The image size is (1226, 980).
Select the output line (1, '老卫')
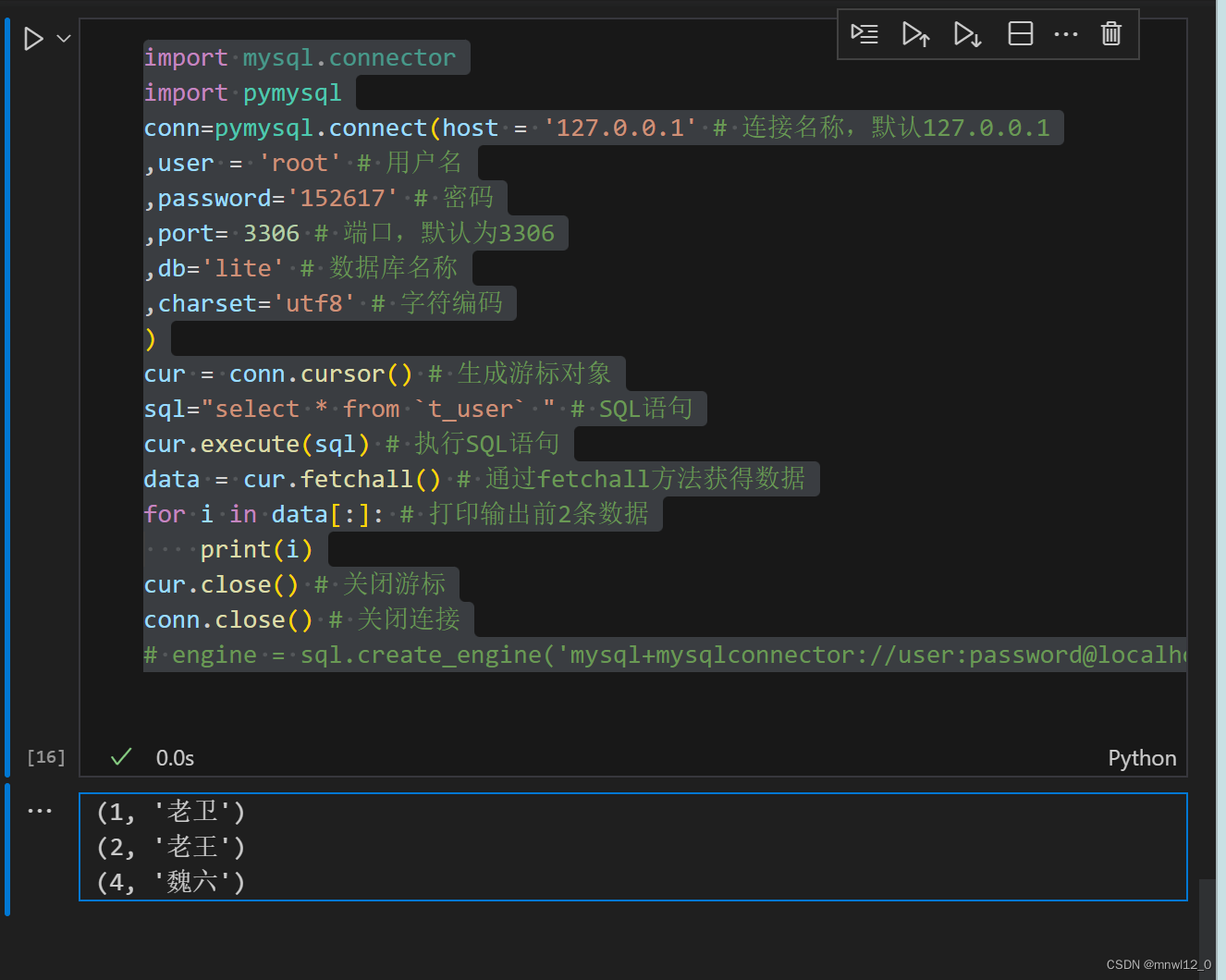tap(169, 811)
